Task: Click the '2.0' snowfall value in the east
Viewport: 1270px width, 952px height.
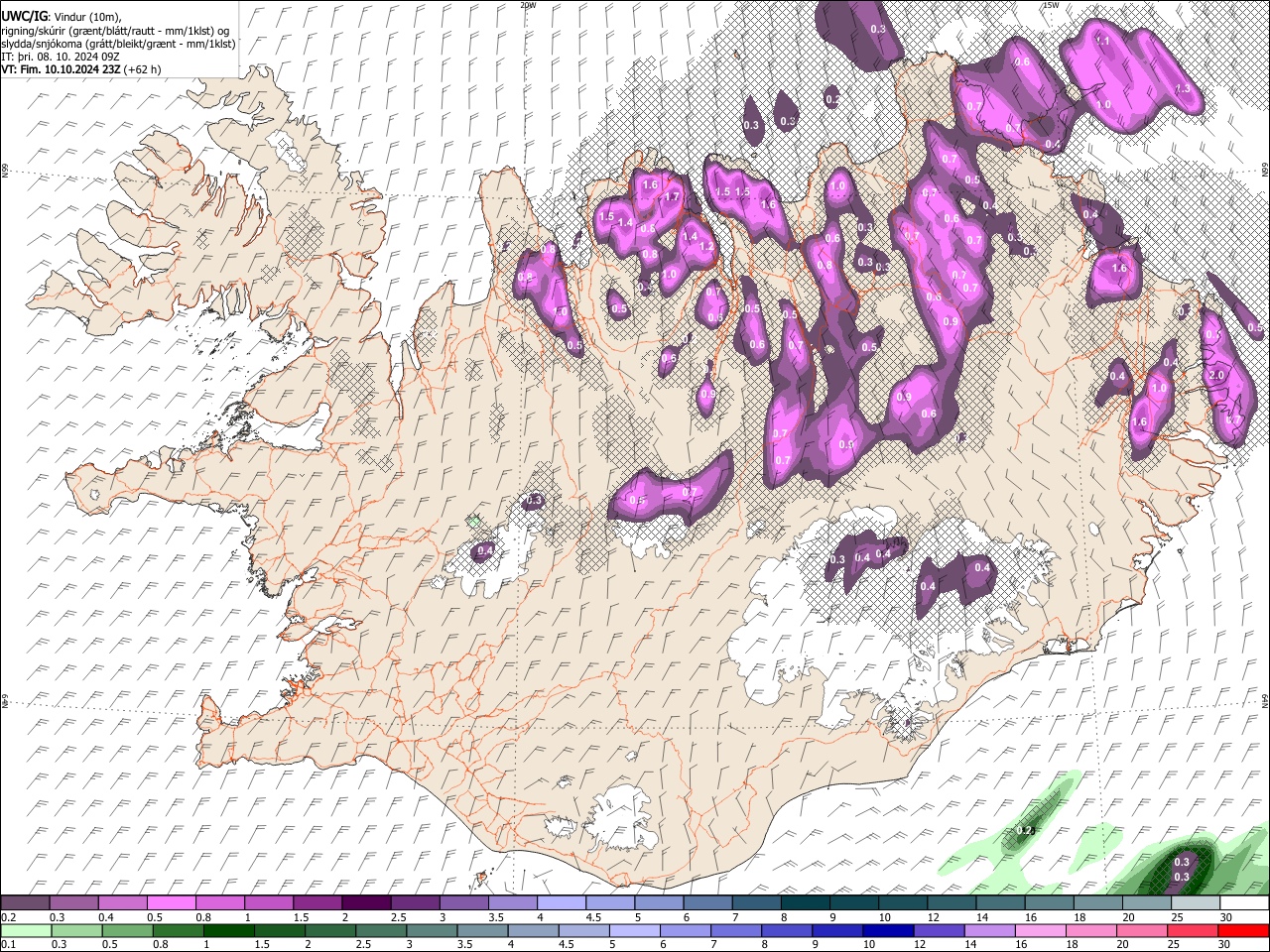Action: [1216, 376]
